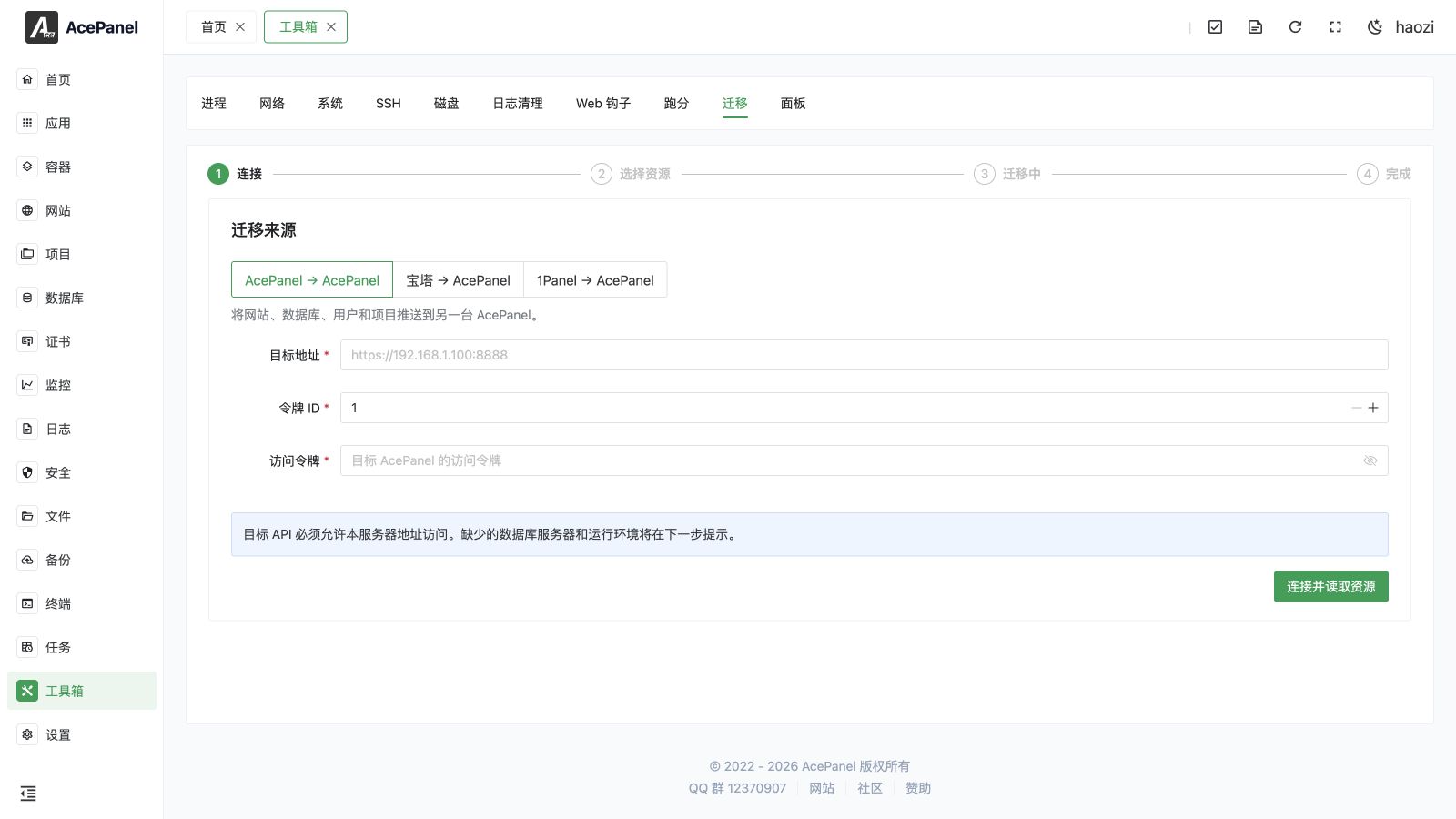Open the 网站 websites globe icon
Image resolution: width=1456 pixels, height=819 pixels.
click(x=27, y=210)
